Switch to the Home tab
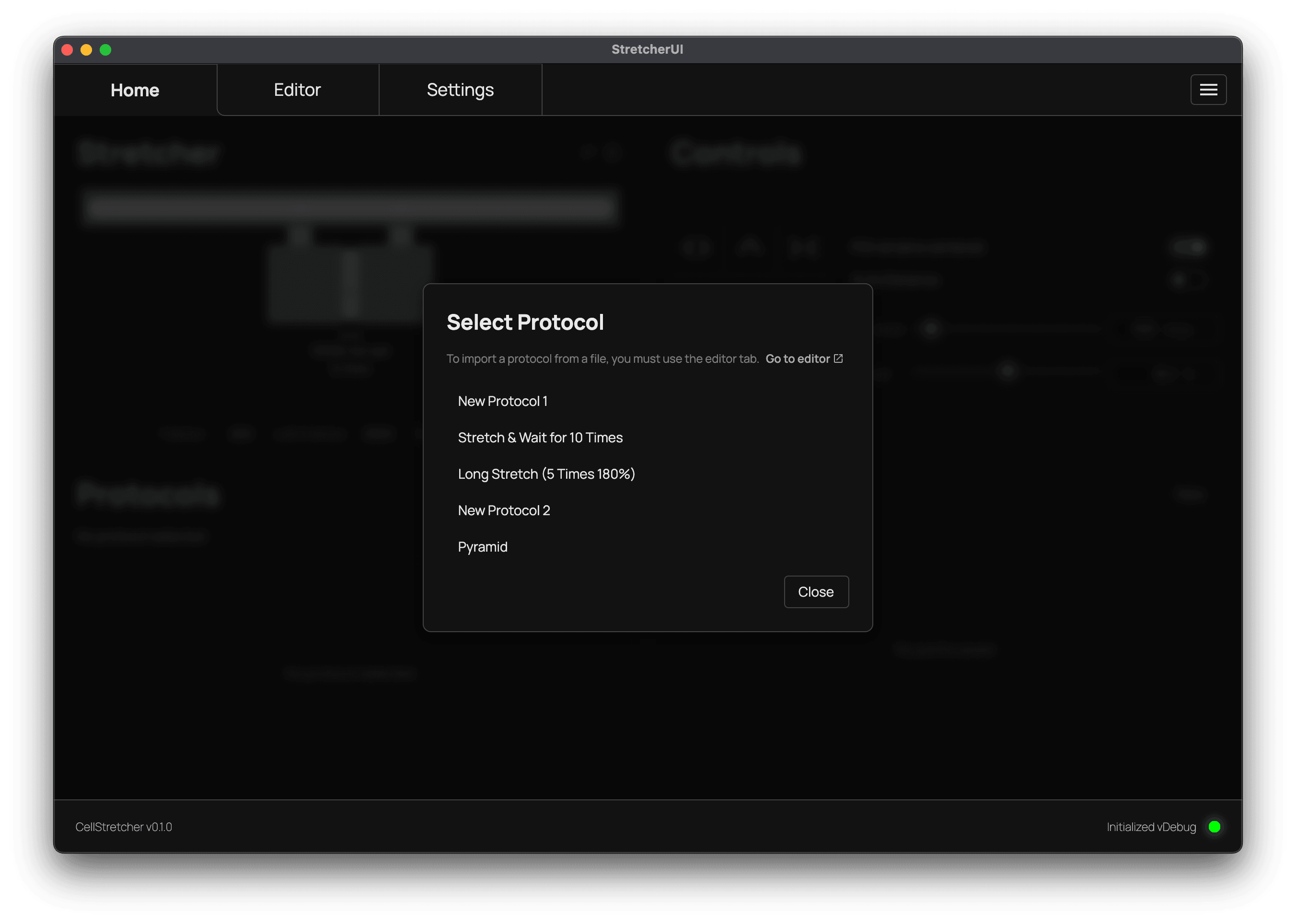 (x=135, y=90)
